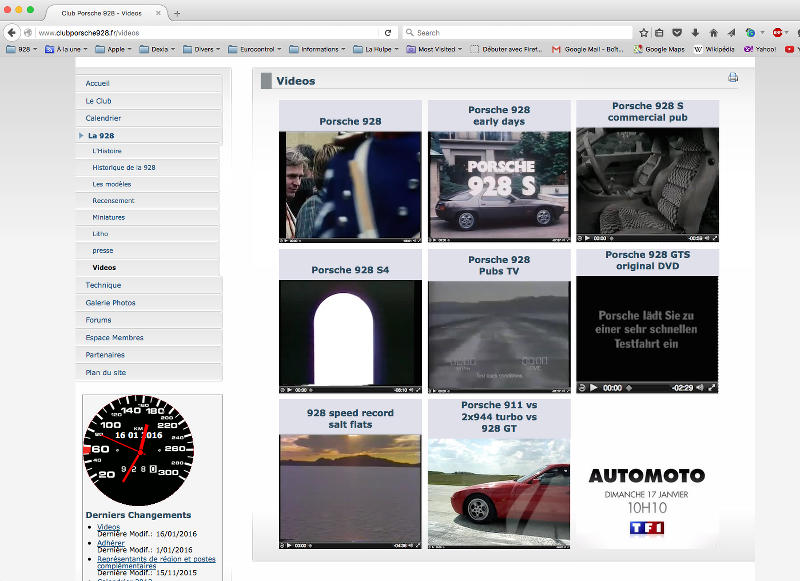Expand the 928 S commercial pub video to fullscreen
Screen dimensions: 800x581
coord(715,238)
